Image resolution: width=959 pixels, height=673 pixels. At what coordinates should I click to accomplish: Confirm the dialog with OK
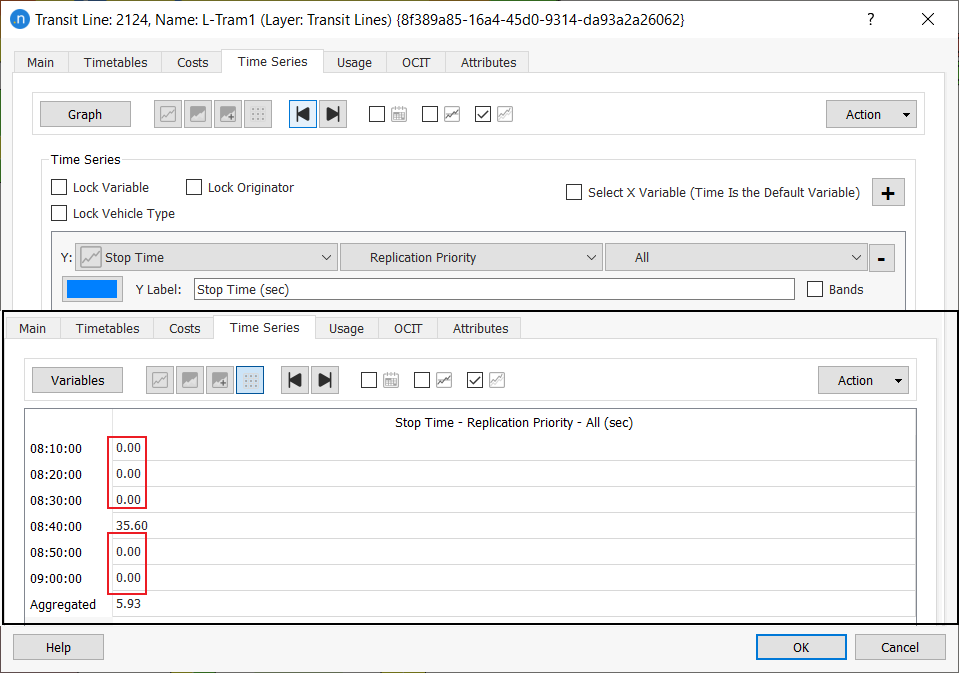(x=801, y=647)
